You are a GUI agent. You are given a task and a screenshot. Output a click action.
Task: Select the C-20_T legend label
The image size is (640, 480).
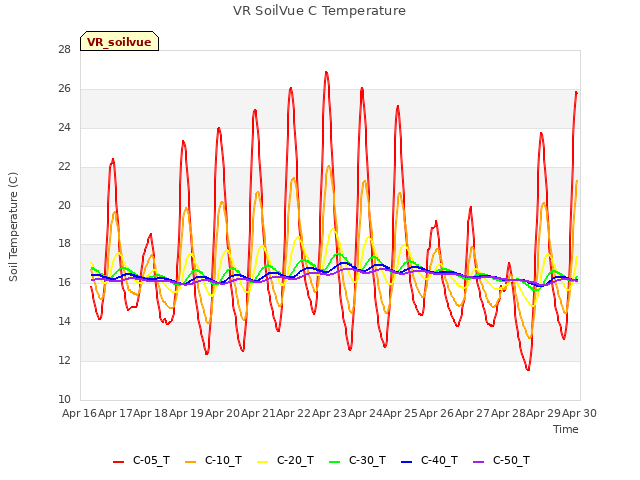coord(296,460)
